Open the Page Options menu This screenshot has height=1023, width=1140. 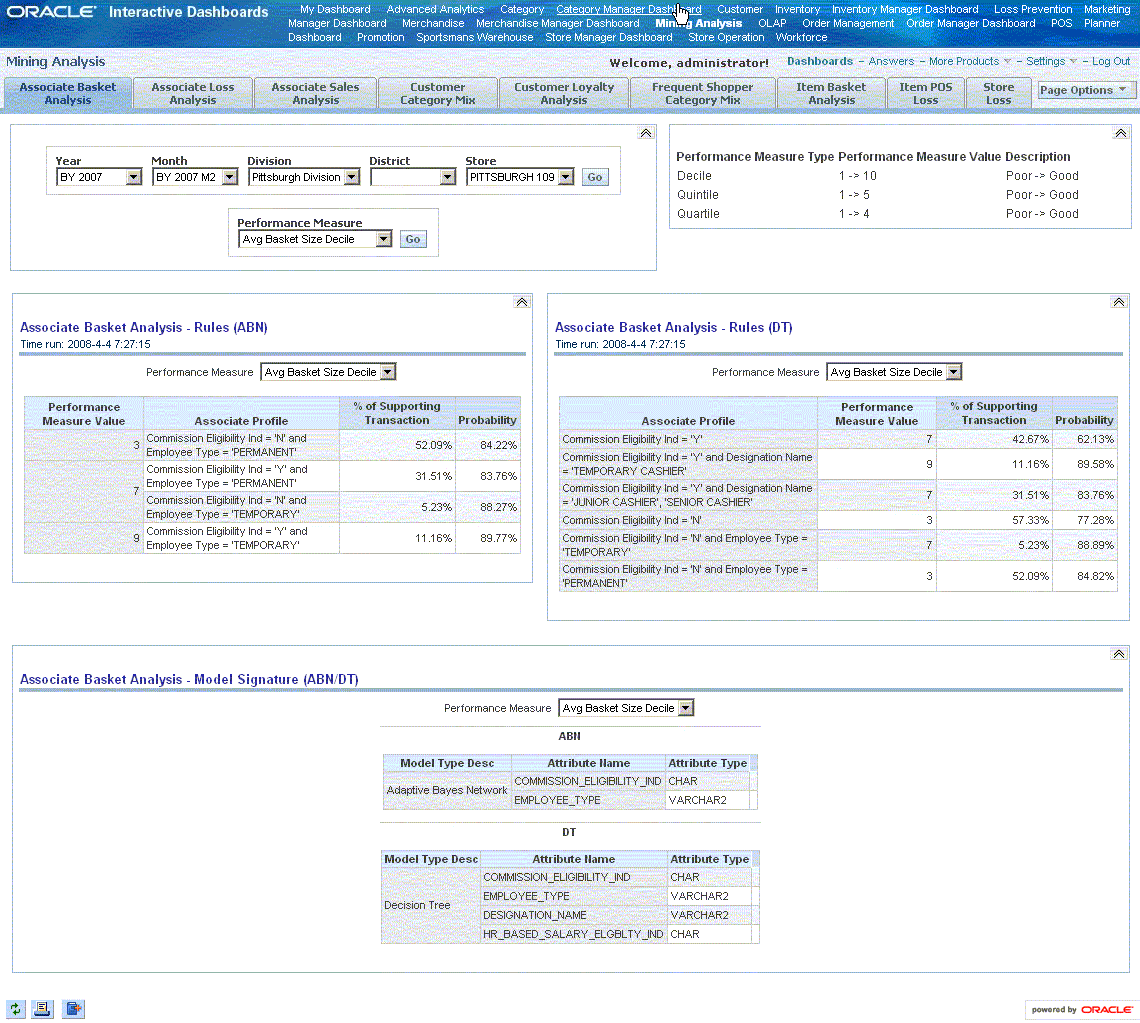[x=1083, y=90]
